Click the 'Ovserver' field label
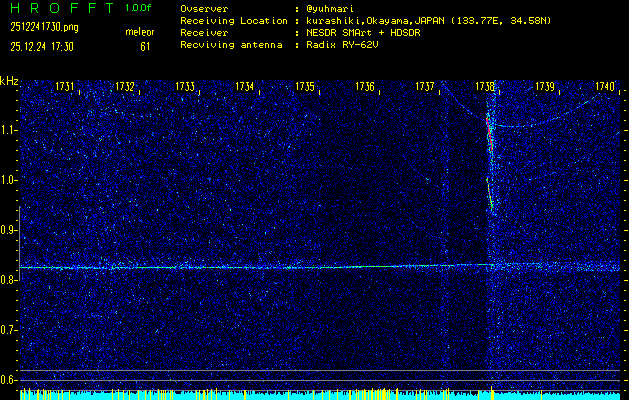The height and width of the screenshot is (400, 629). [x=204, y=9]
